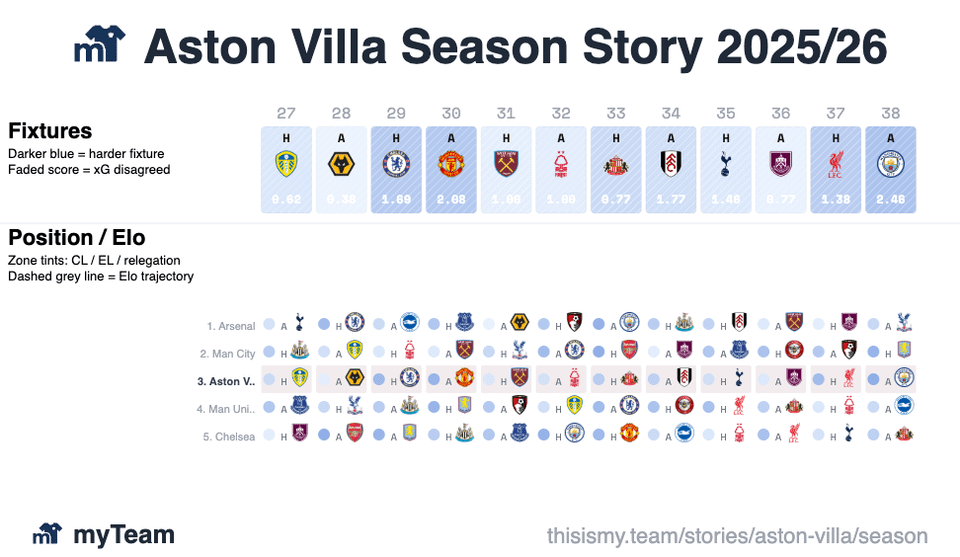Click the highlighted 3. Aston V.. row label

(226, 381)
